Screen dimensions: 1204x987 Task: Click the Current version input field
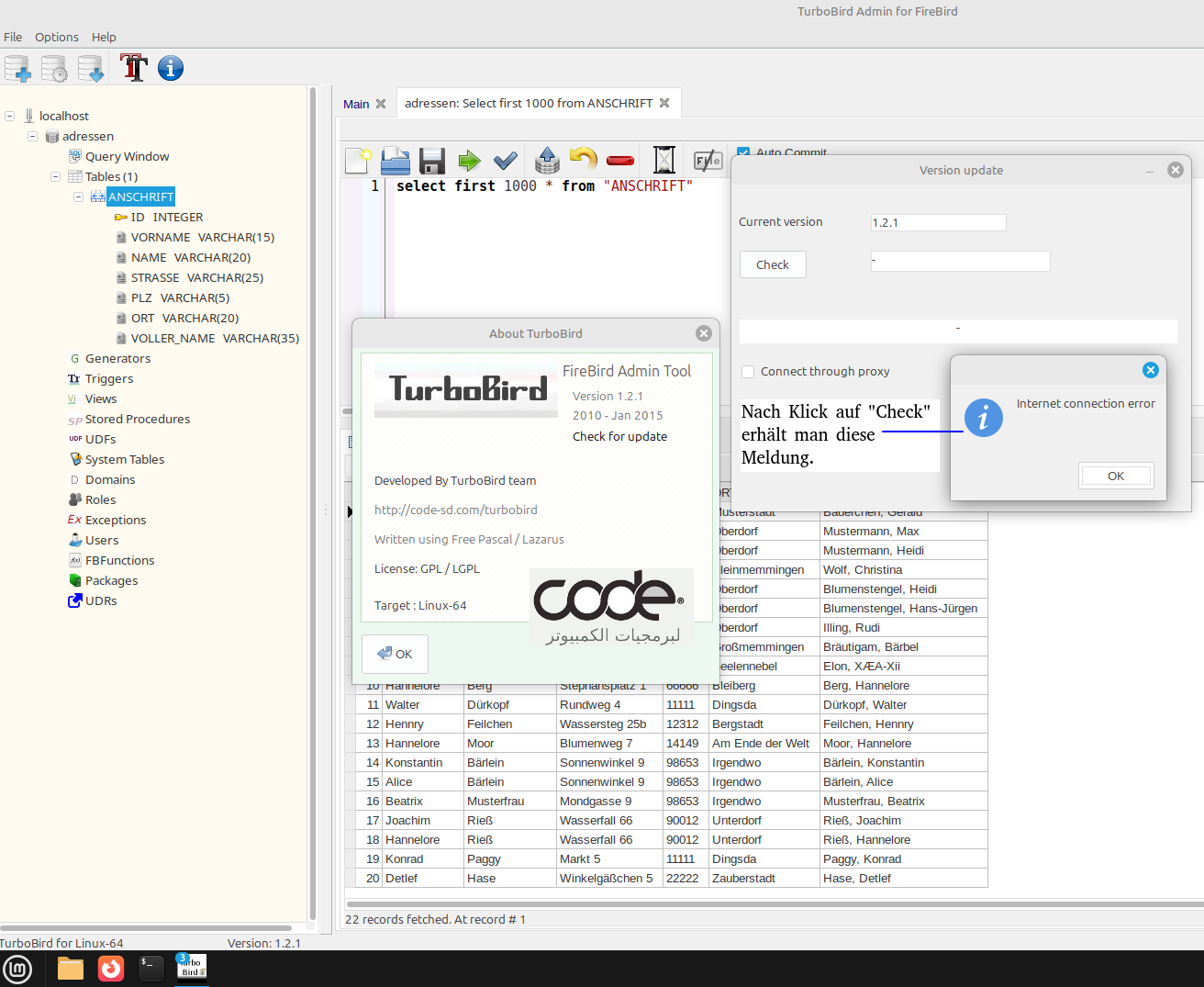tap(938, 223)
